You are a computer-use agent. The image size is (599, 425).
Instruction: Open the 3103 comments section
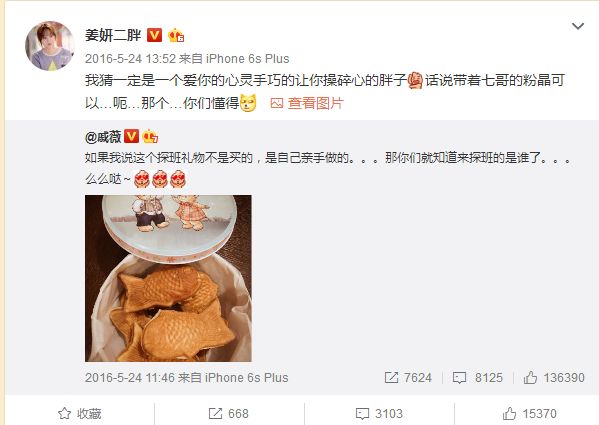tap(379, 414)
